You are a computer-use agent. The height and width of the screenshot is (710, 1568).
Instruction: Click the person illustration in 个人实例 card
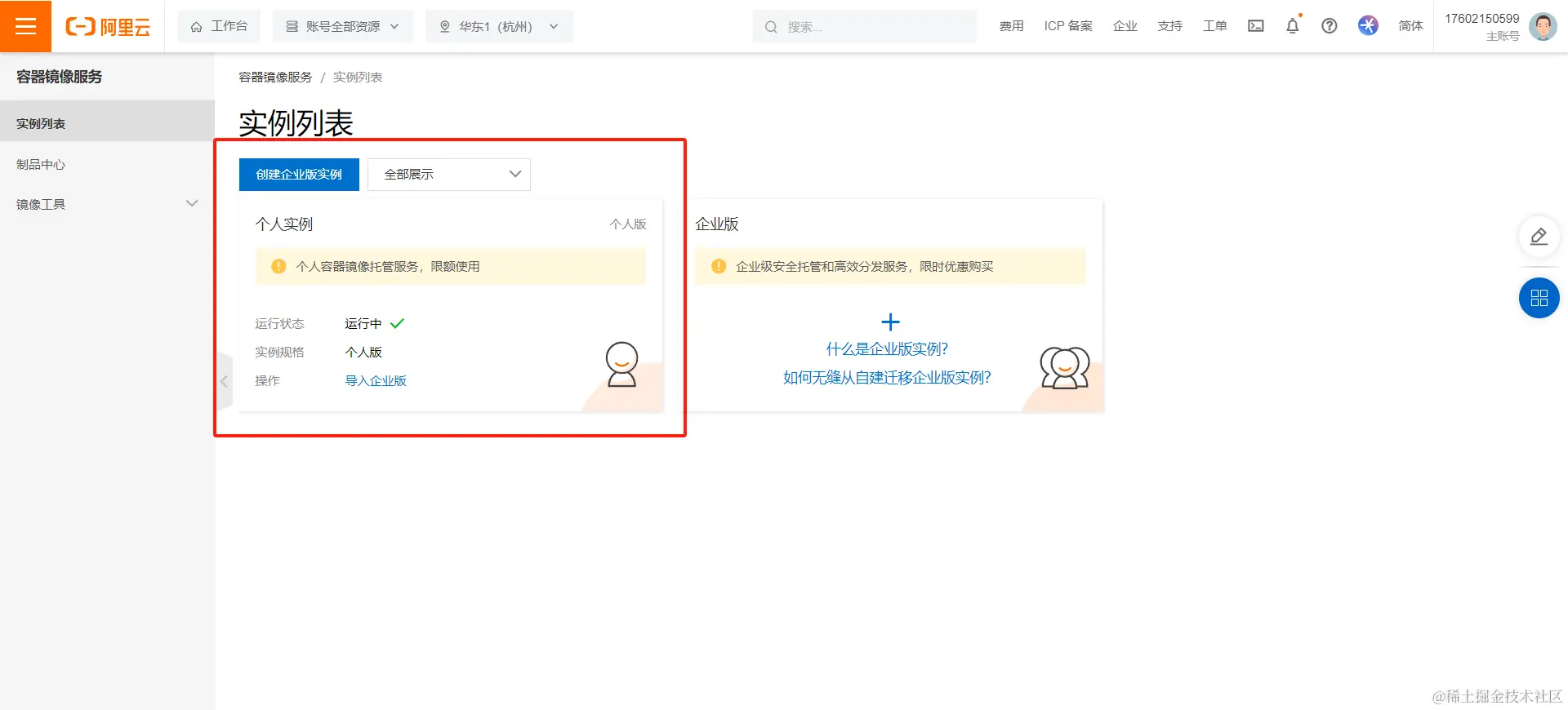click(x=621, y=364)
